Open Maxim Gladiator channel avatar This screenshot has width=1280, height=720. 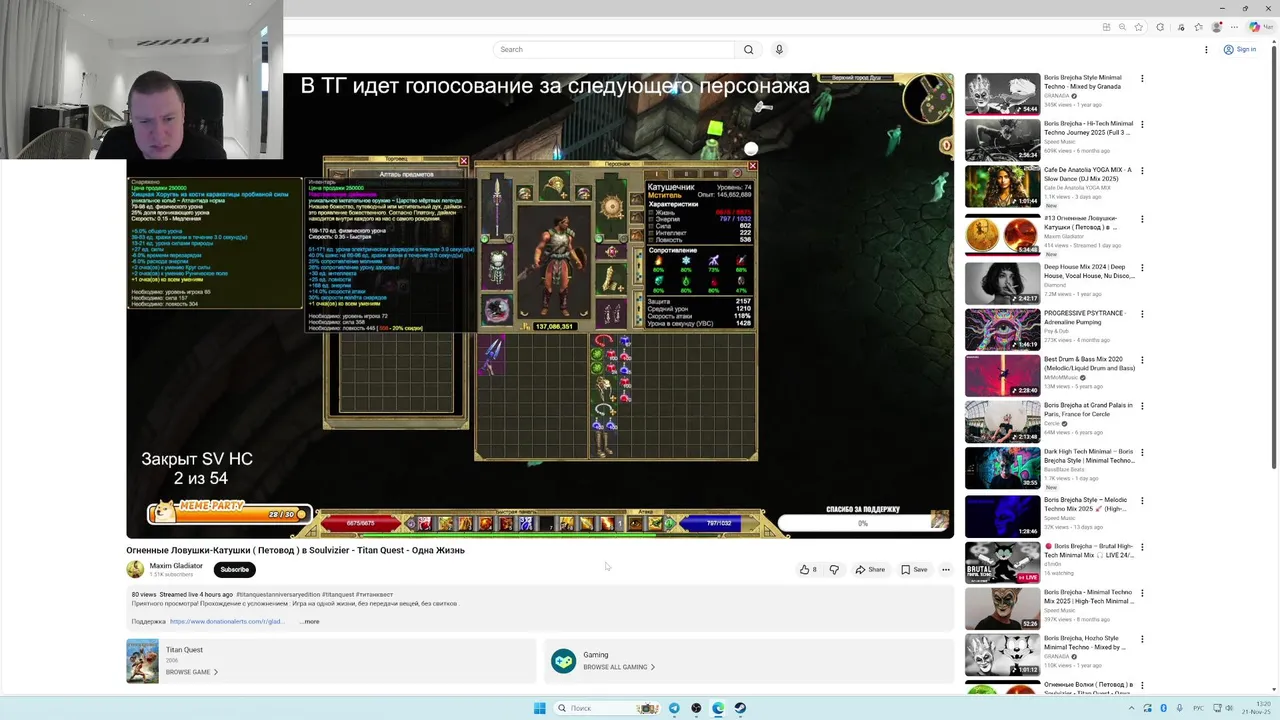(x=135, y=569)
